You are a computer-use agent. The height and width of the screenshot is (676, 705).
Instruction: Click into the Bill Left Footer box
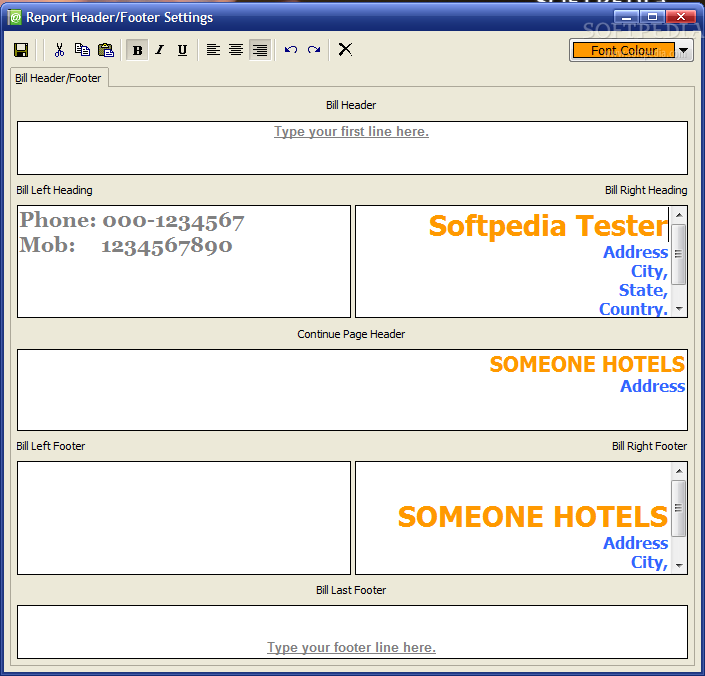click(184, 518)
